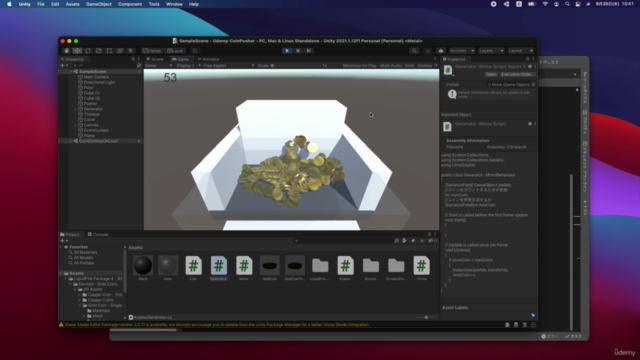Image resolution: width=640 pixels, height=360 pixels.
Task: Toggle Gizmos in Game view
Action: (x=424, y=66)
